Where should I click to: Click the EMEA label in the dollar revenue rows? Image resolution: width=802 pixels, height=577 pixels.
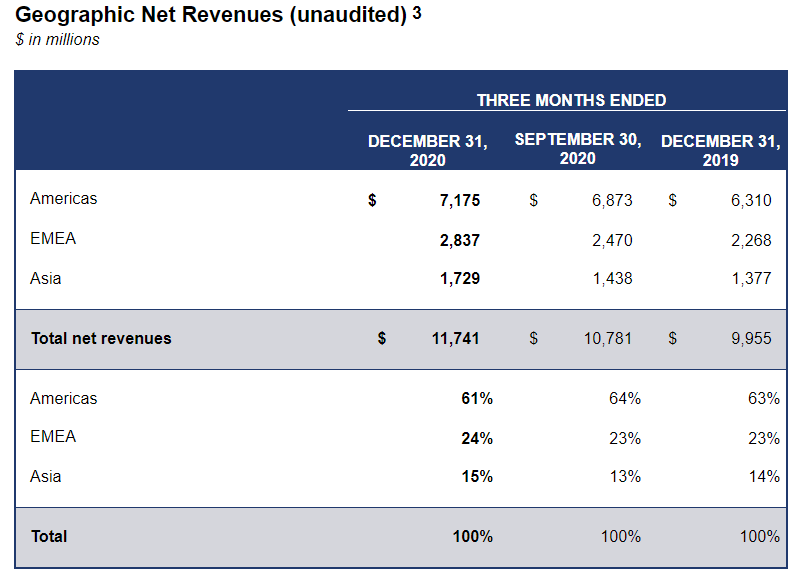(53, 238)
